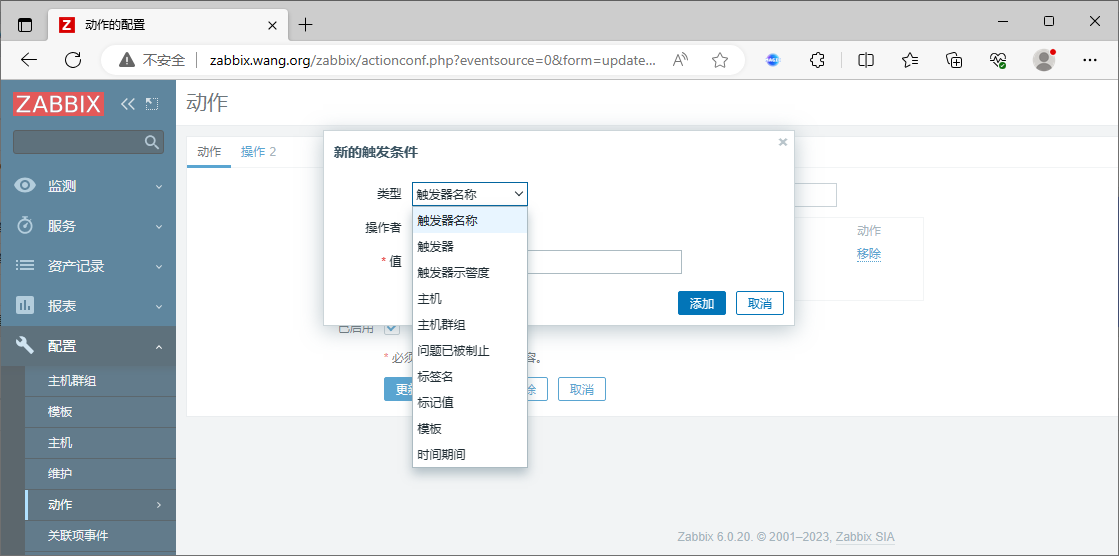Viewport: 1119px width, 556px height.
Task: Expand the 报表 menu chevron
Action: point(158,306)
